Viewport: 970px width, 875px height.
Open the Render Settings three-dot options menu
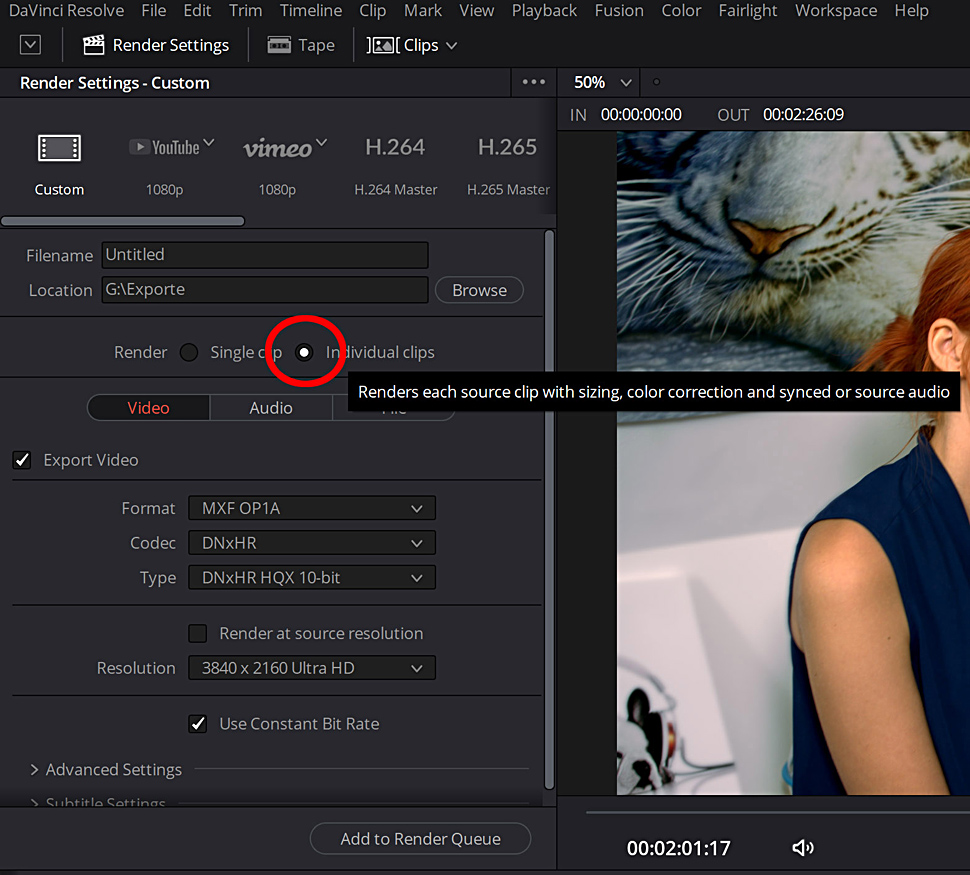(x=533, y=82)
